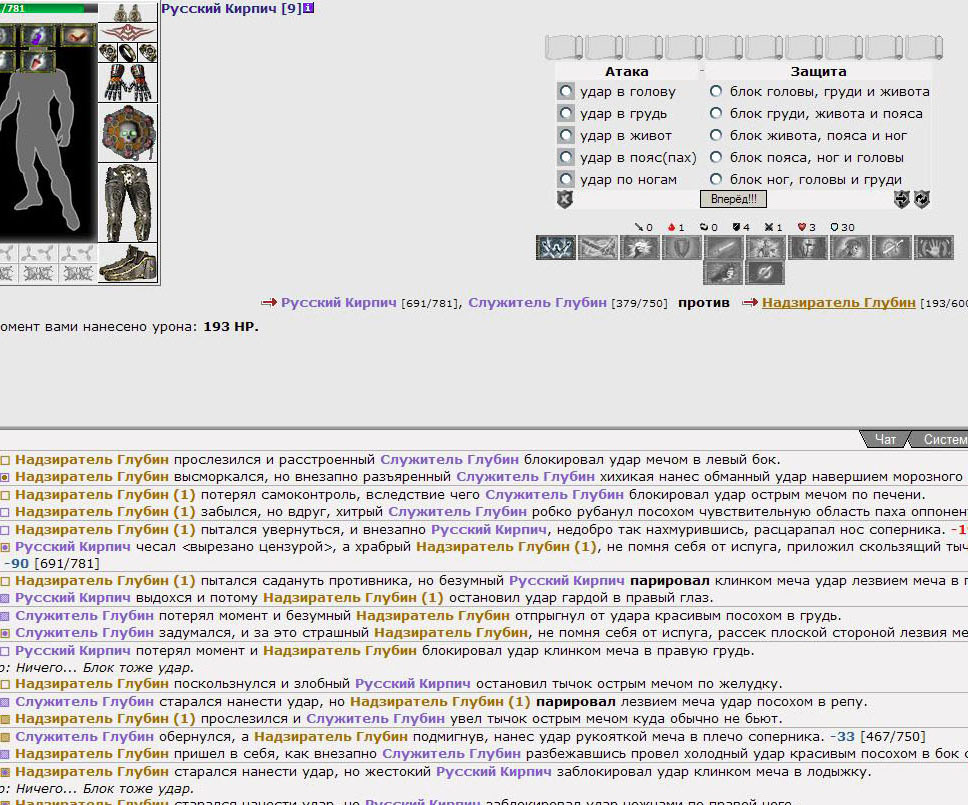Click the skull shield equipment slot

(x=128, y=132)
